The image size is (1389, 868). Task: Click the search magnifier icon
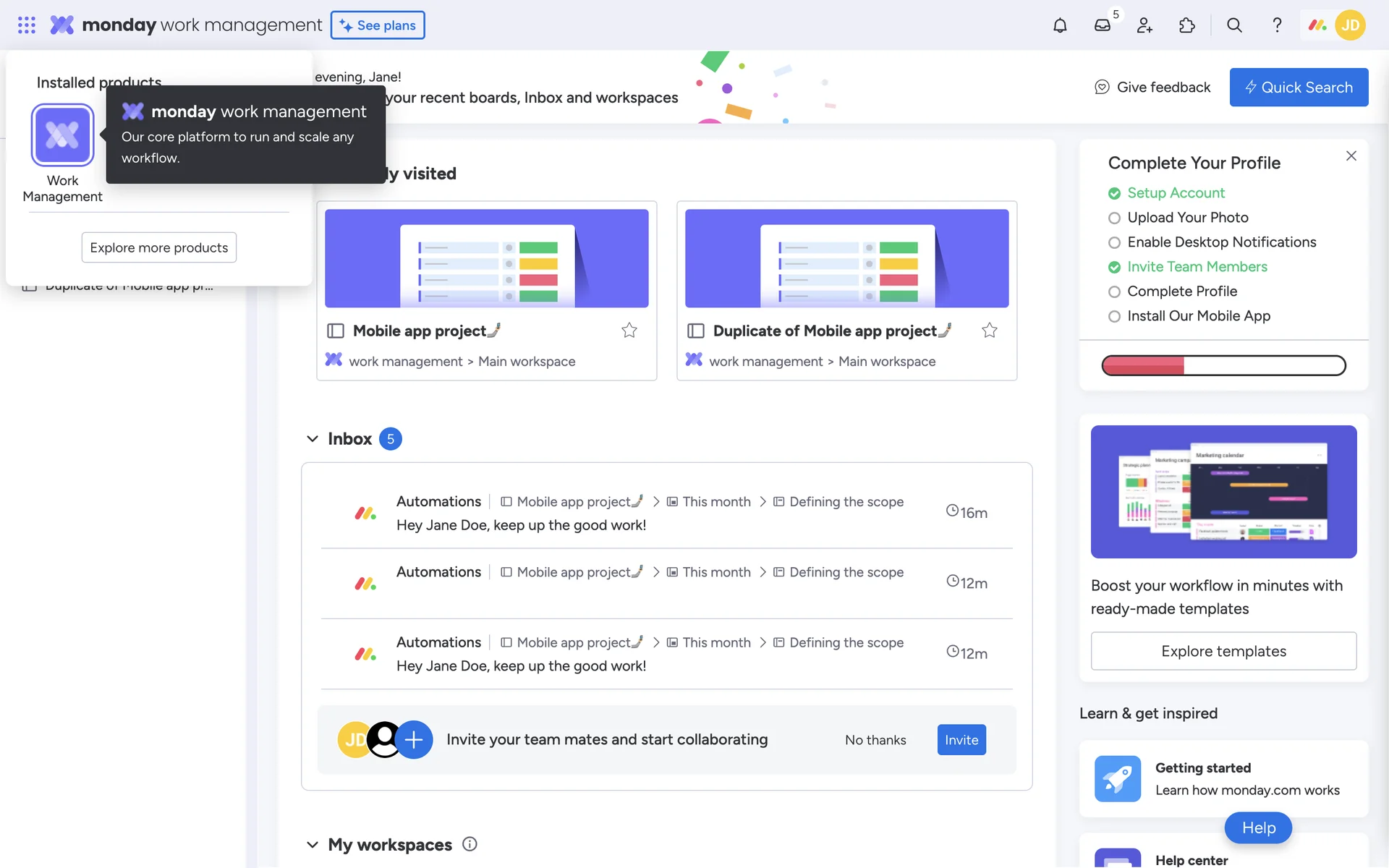1234,25
